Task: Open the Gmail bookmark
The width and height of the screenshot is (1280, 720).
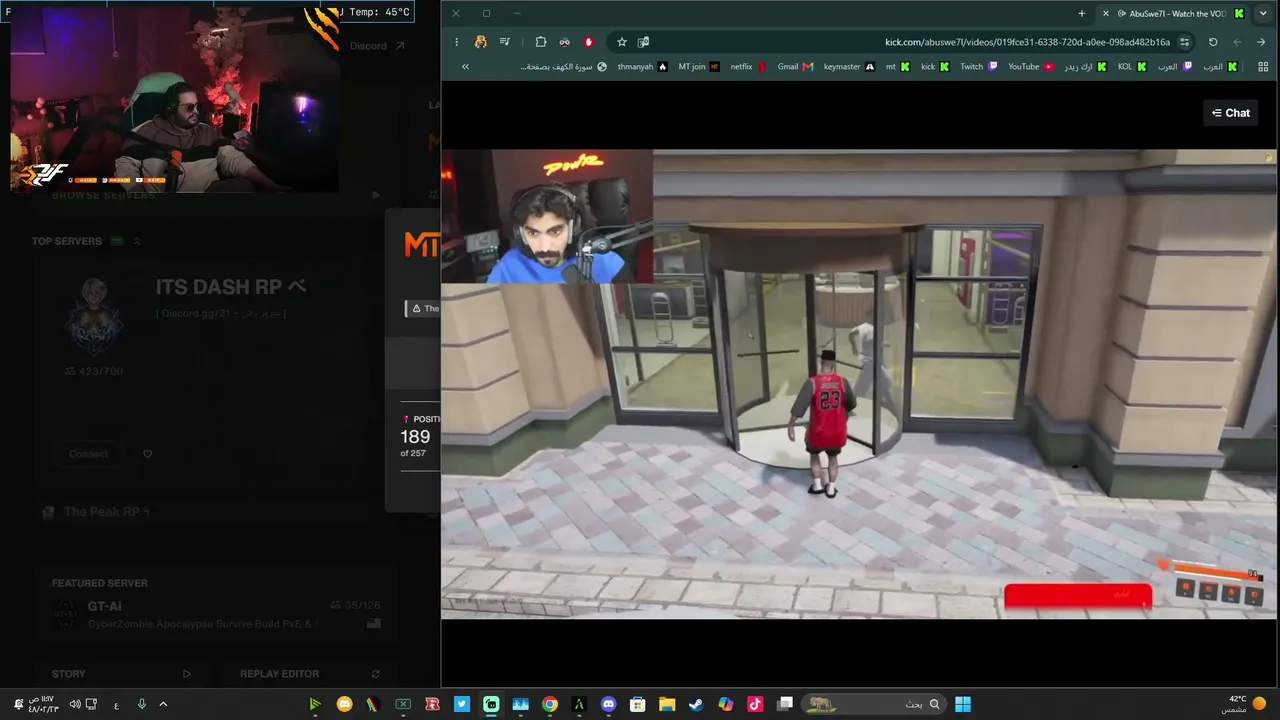Action: [795, 67]
